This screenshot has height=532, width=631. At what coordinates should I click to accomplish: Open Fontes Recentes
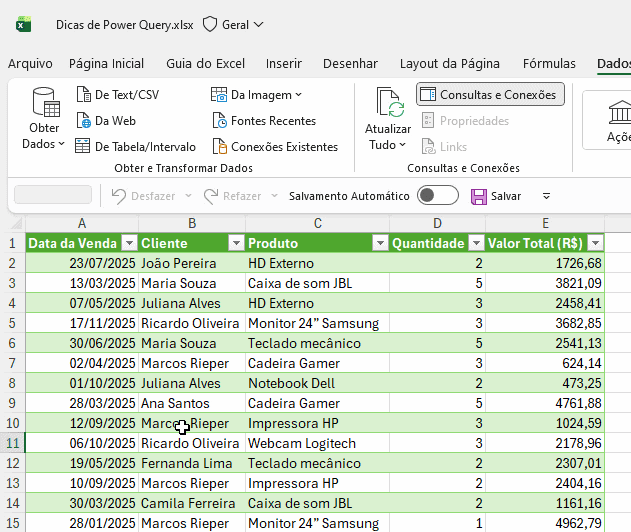[264, 121]
